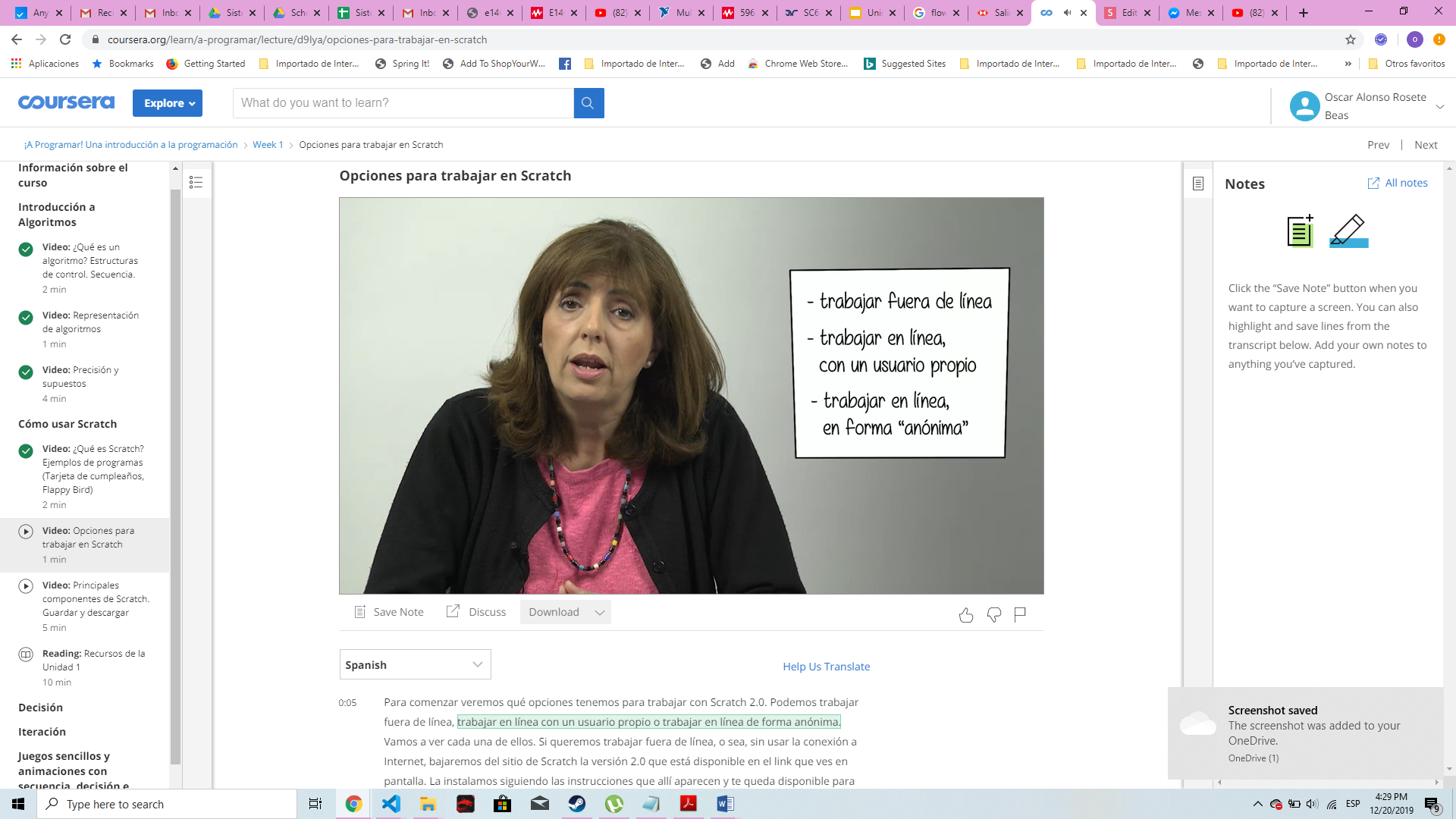Click the blue search magnifier button

click(588, 103)
